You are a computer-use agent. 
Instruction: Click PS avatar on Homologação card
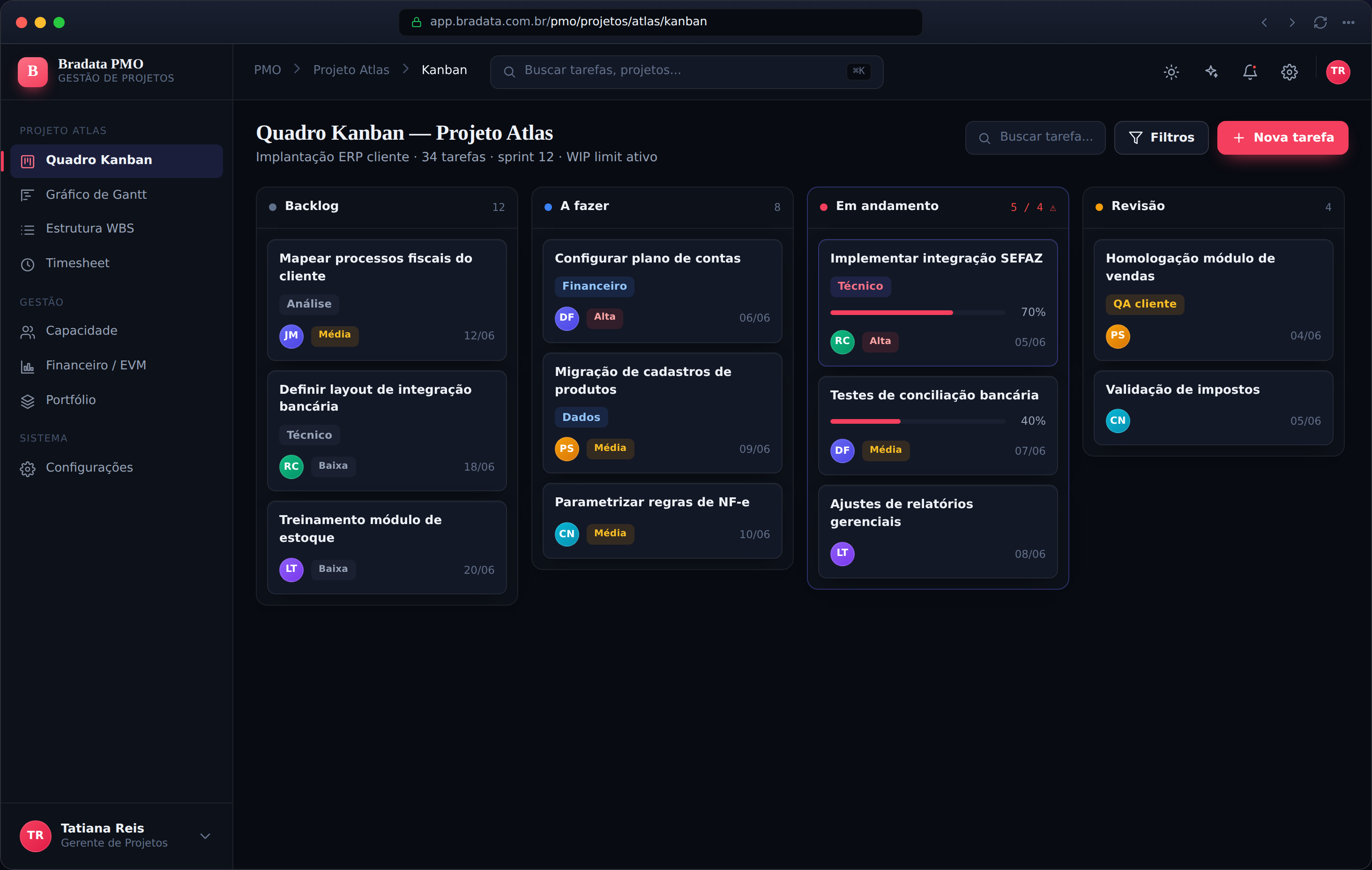[x=1118, y=336]
